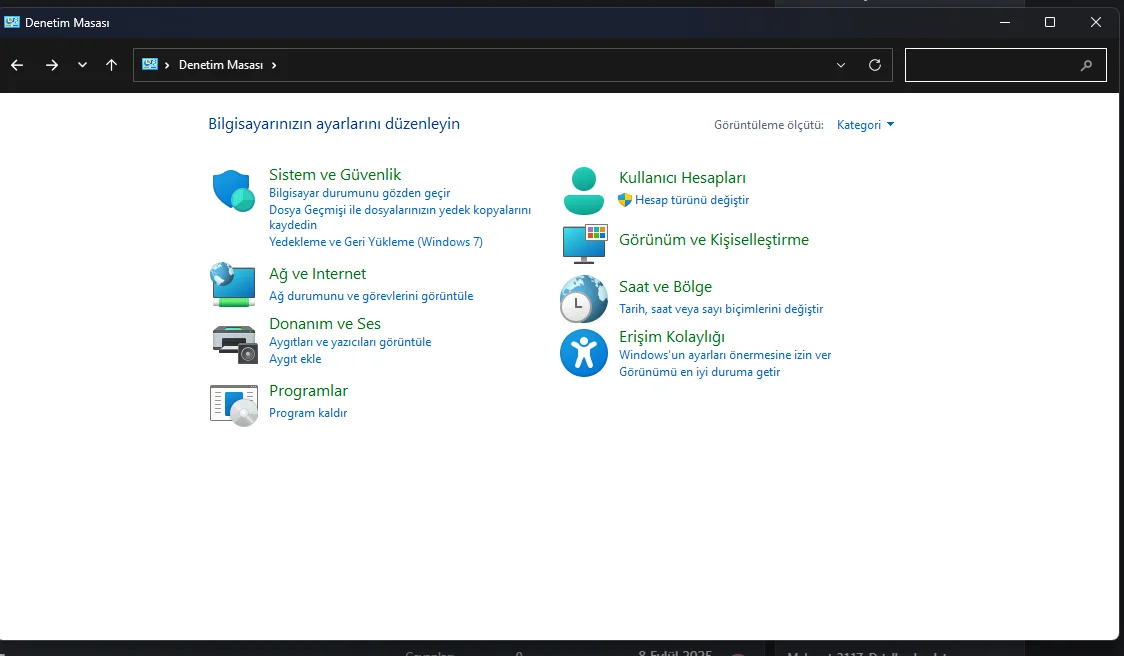This screenshot has height=656, width=1124.
Task: Go forward with the right arrow
Action: 52,65
